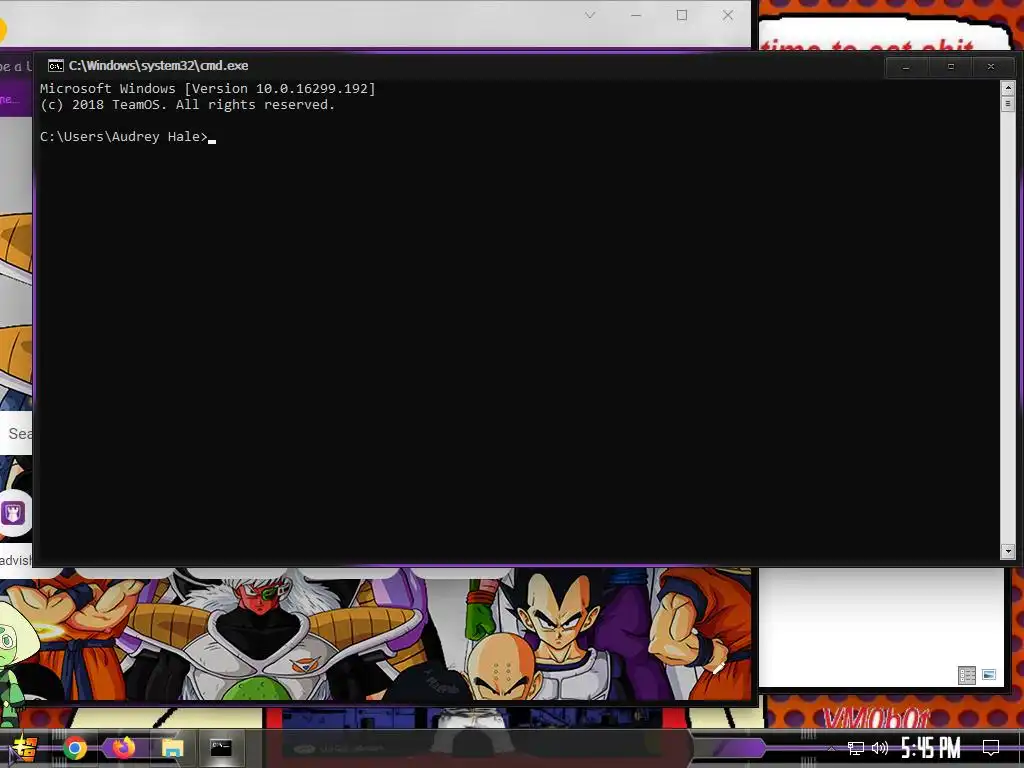Open the cmd.exe title bar system icon
Viewport: 1024px width, 768px height.
[x=56, y=65]
